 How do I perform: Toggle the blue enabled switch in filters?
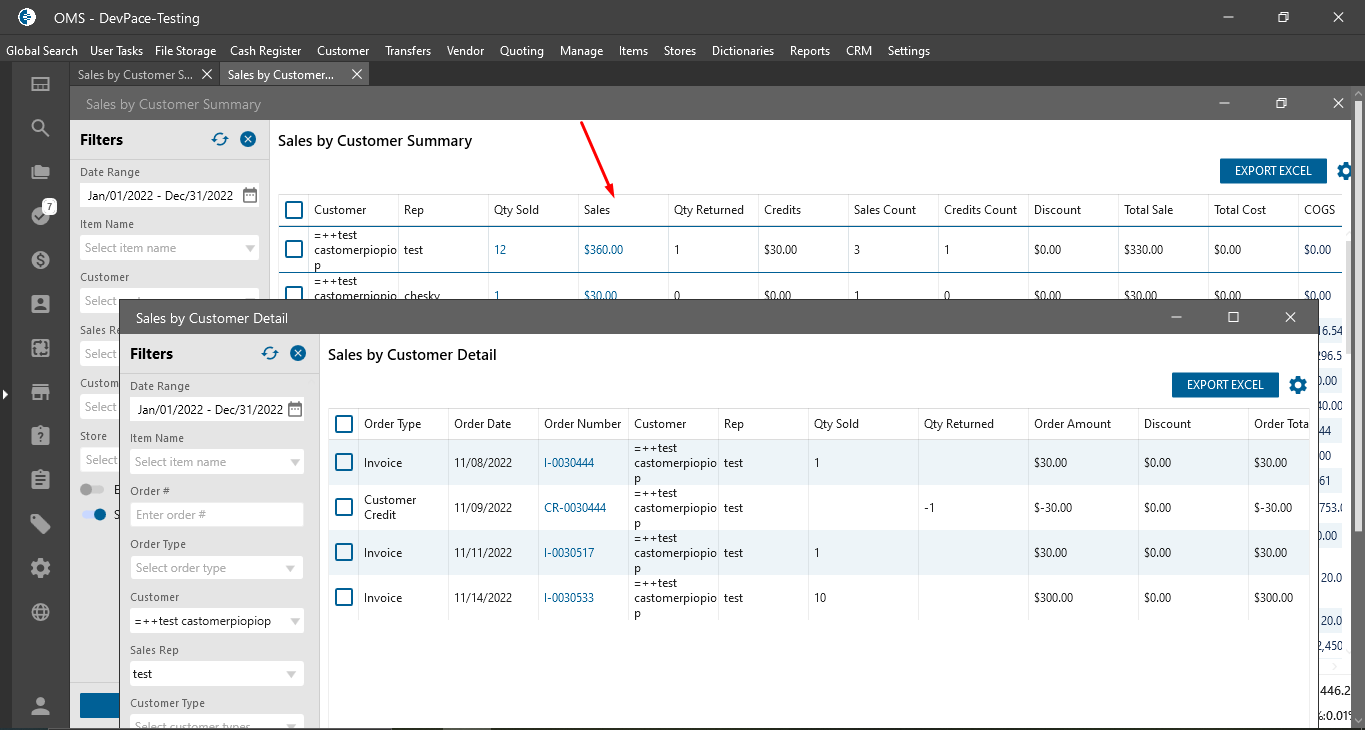95,515
